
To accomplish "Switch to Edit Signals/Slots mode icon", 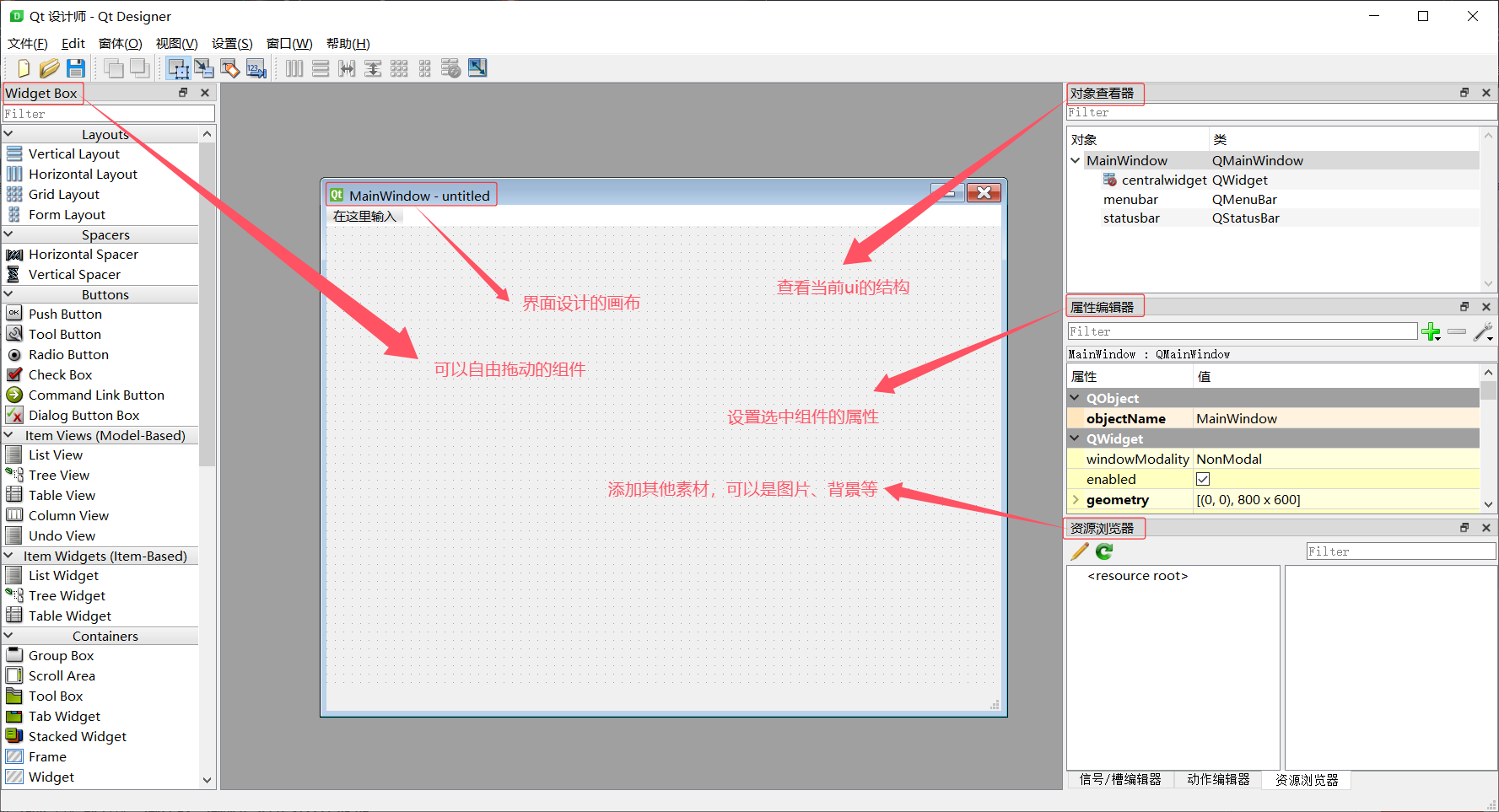I will pyautogui.click(x=204, y=68).
